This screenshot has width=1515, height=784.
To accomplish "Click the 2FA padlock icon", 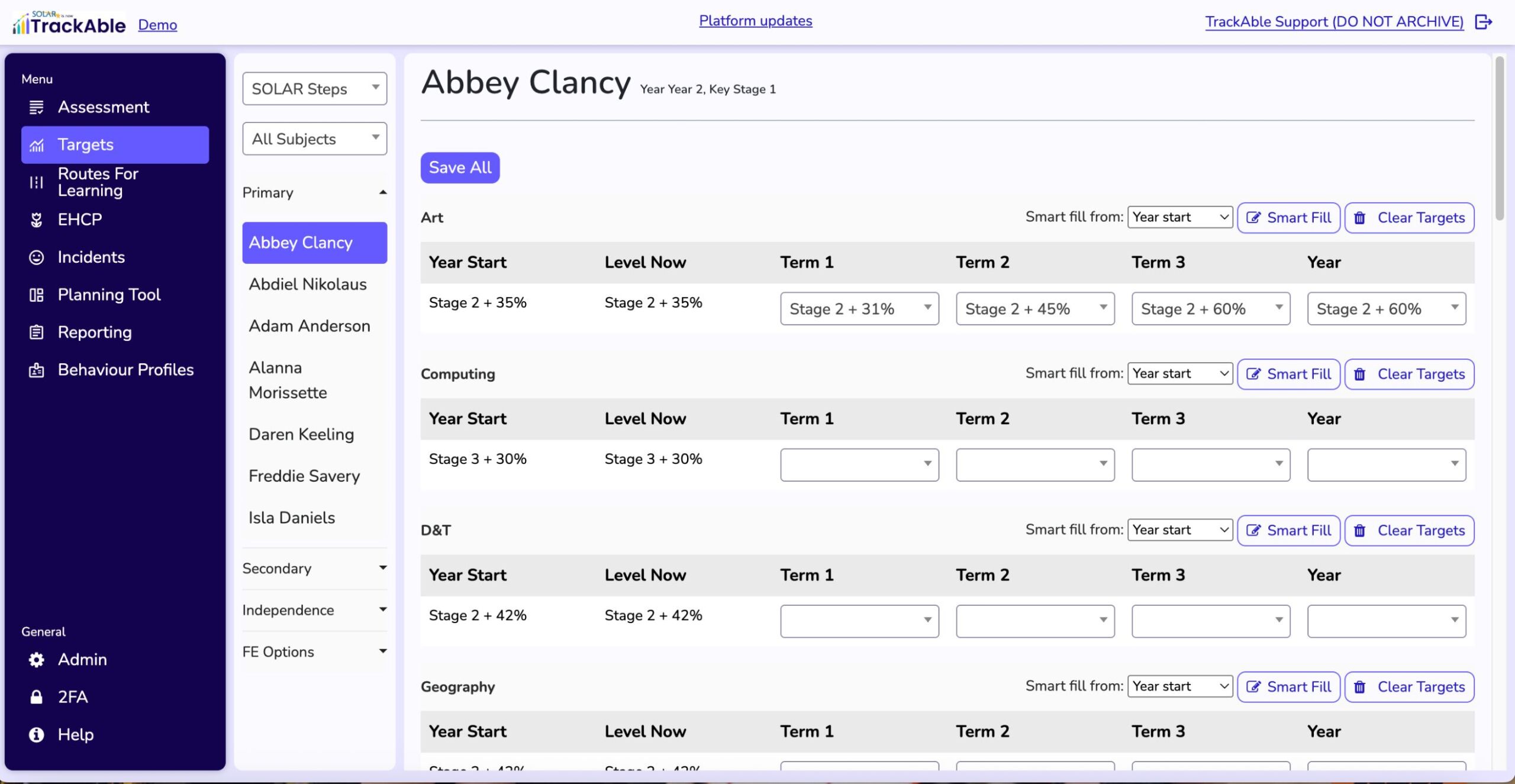I will coord(36,697).
